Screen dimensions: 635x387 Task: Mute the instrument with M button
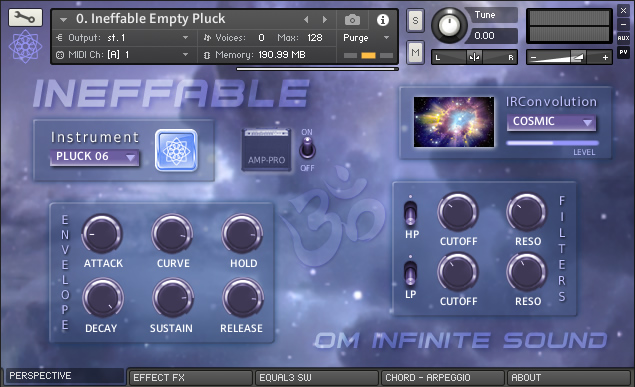pos(415,53)
